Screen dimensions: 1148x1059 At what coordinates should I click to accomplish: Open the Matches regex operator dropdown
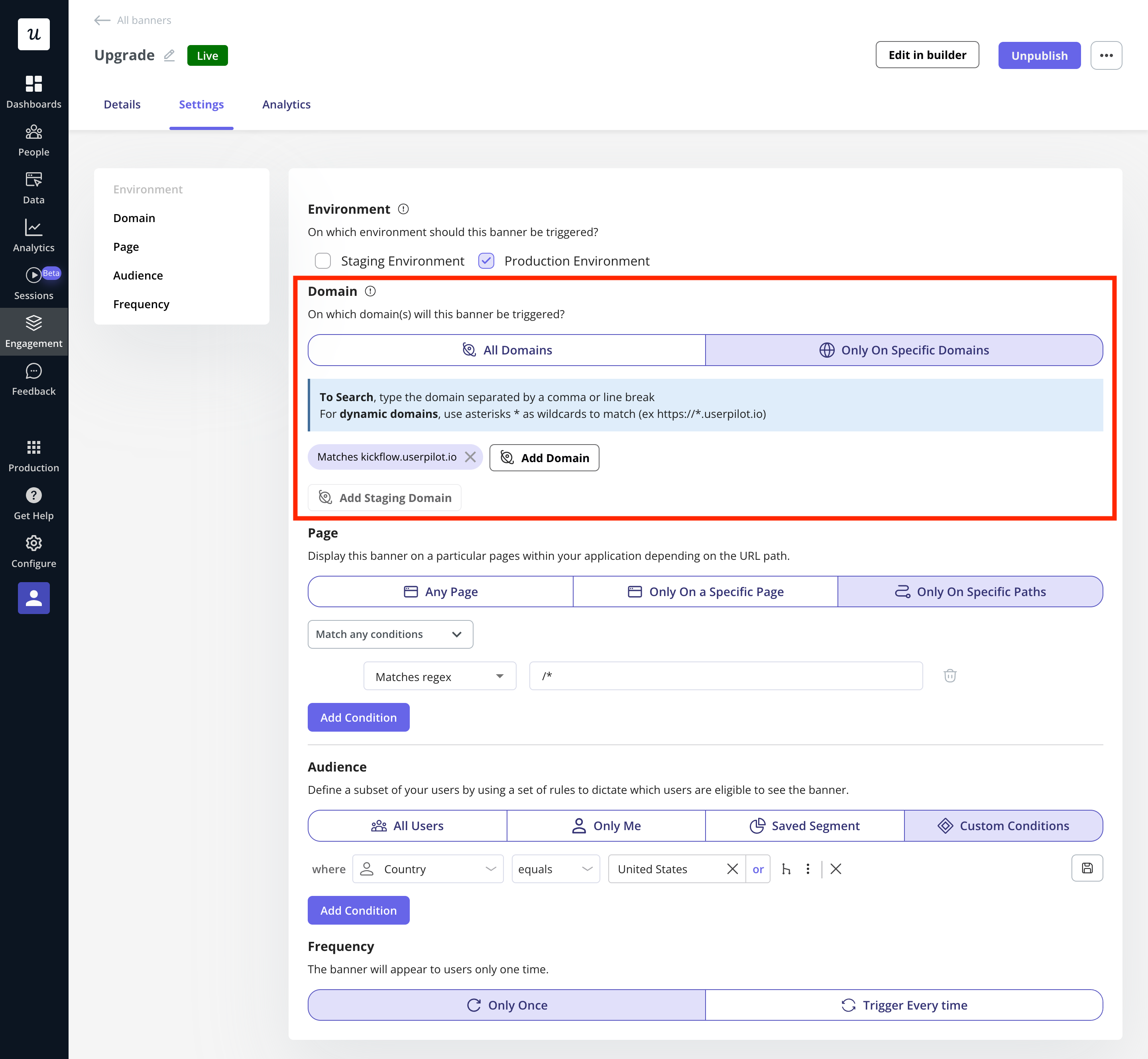pyautogui.click(x=439, y=676)
